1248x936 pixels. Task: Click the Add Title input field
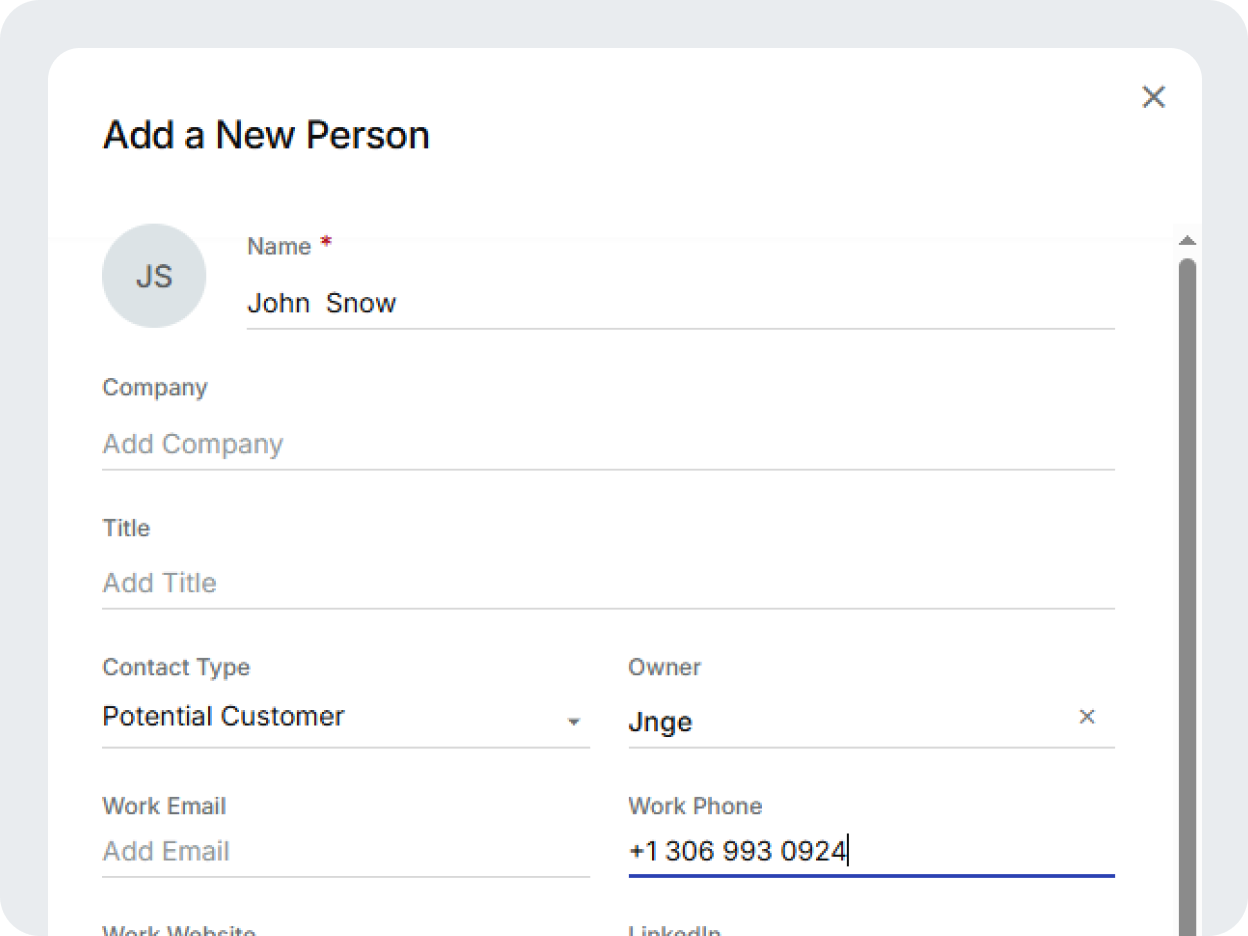tap(608, 583)
